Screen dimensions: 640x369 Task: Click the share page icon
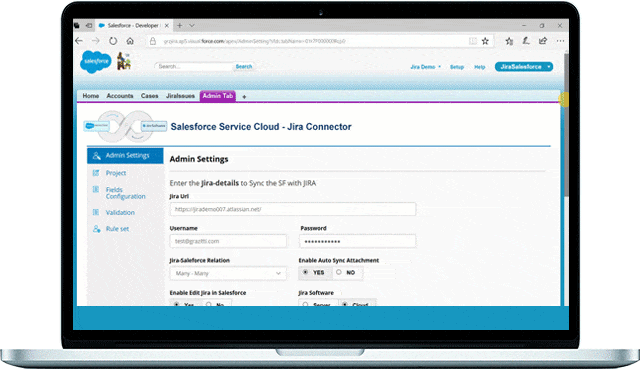(x=543, y=41)
